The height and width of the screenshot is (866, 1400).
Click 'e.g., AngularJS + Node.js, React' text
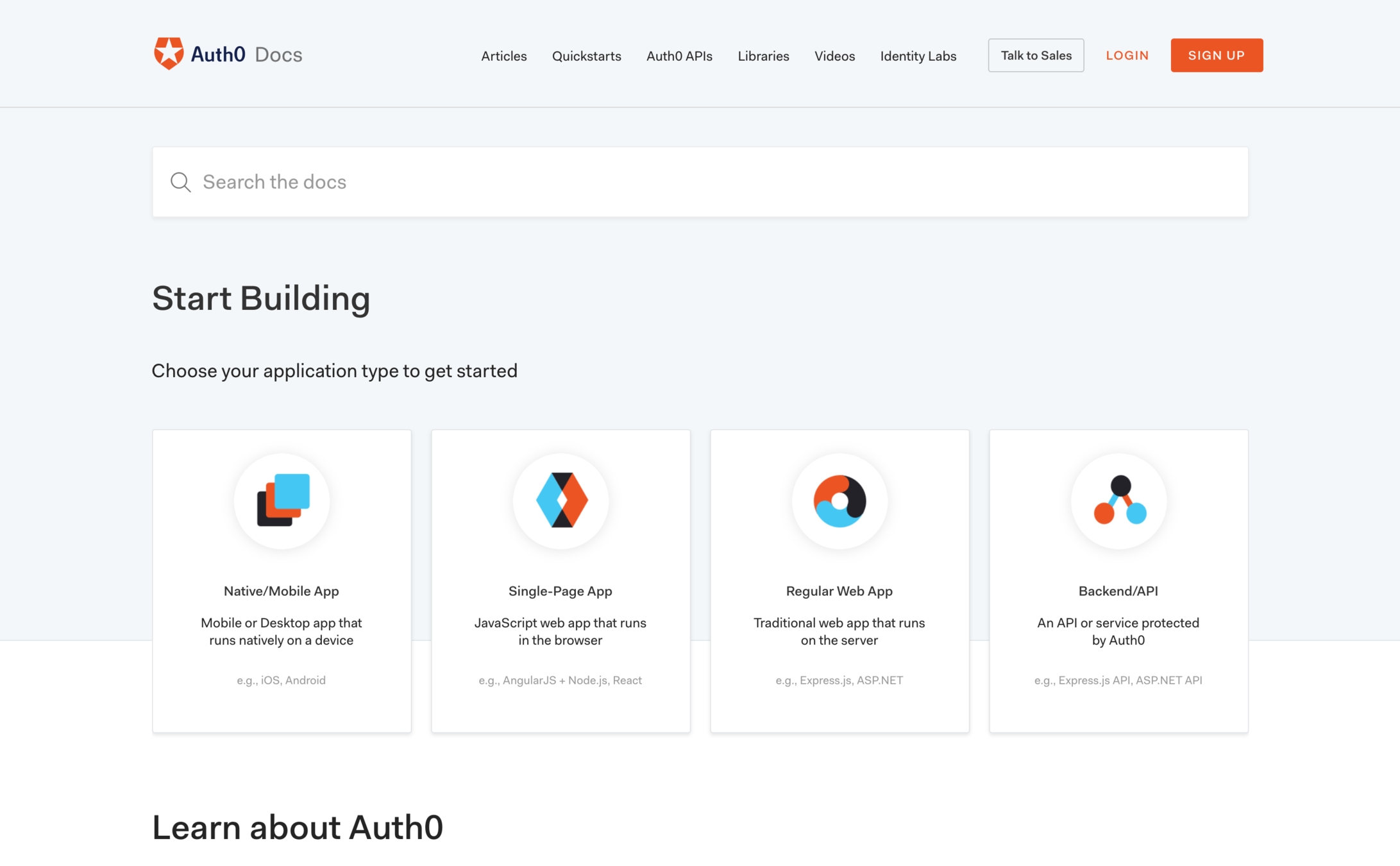pyautogui.click(x=561, y=680)
